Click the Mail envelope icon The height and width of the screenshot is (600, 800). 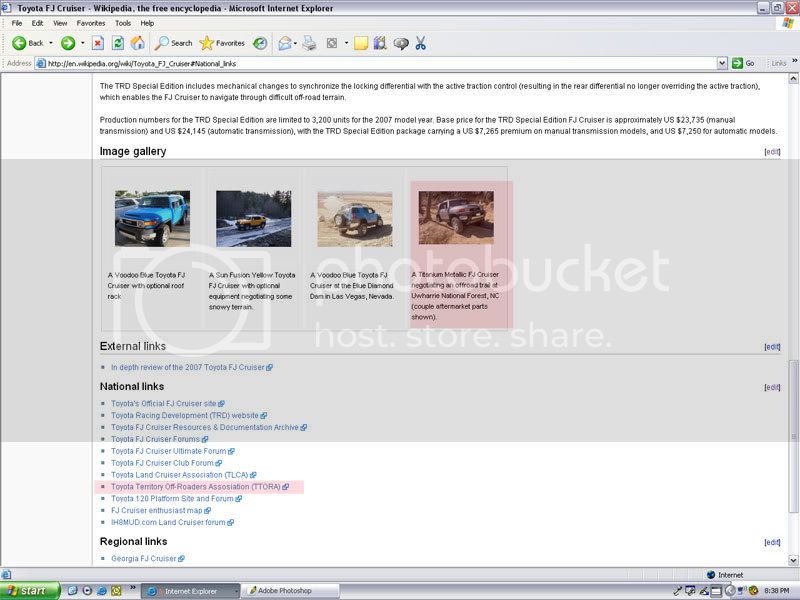285,43
